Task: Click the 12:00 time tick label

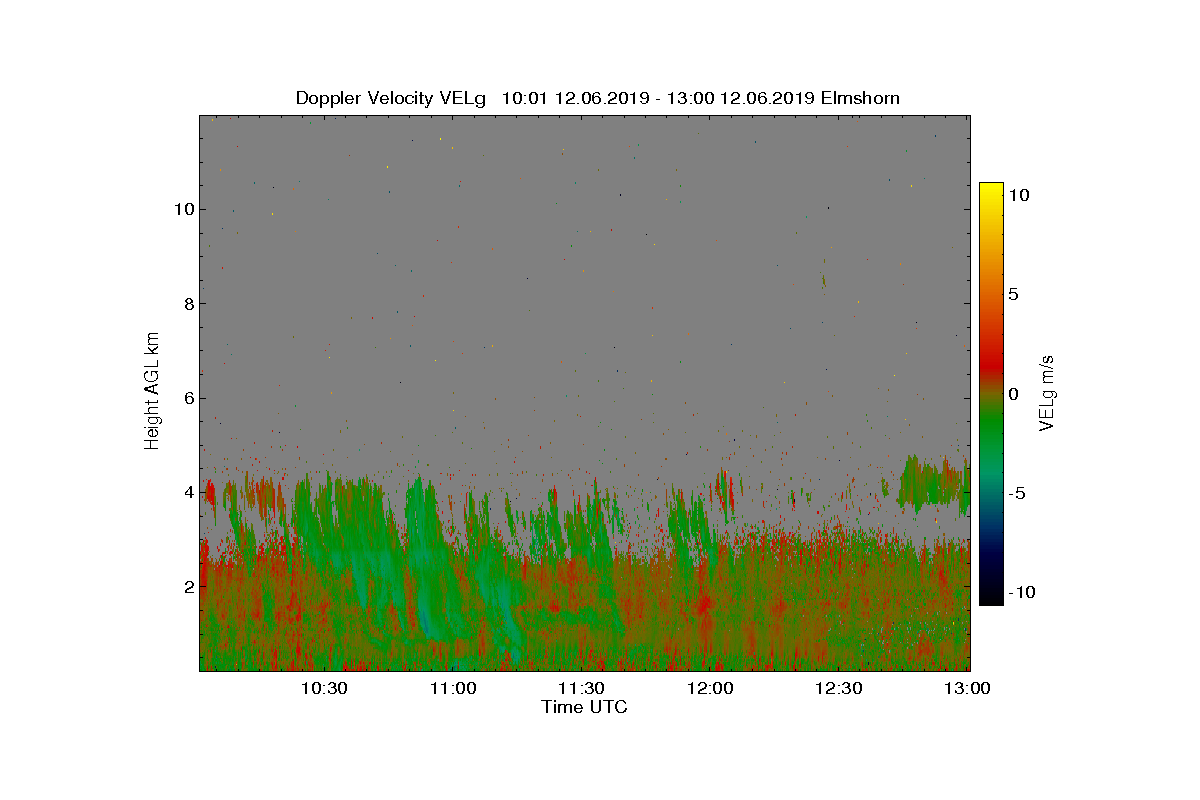Action: click(711, 688)
